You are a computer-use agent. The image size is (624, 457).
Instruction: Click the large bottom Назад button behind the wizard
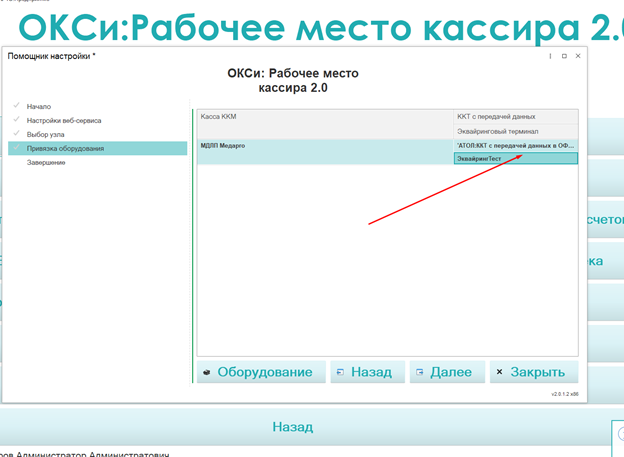click(292, 427)
